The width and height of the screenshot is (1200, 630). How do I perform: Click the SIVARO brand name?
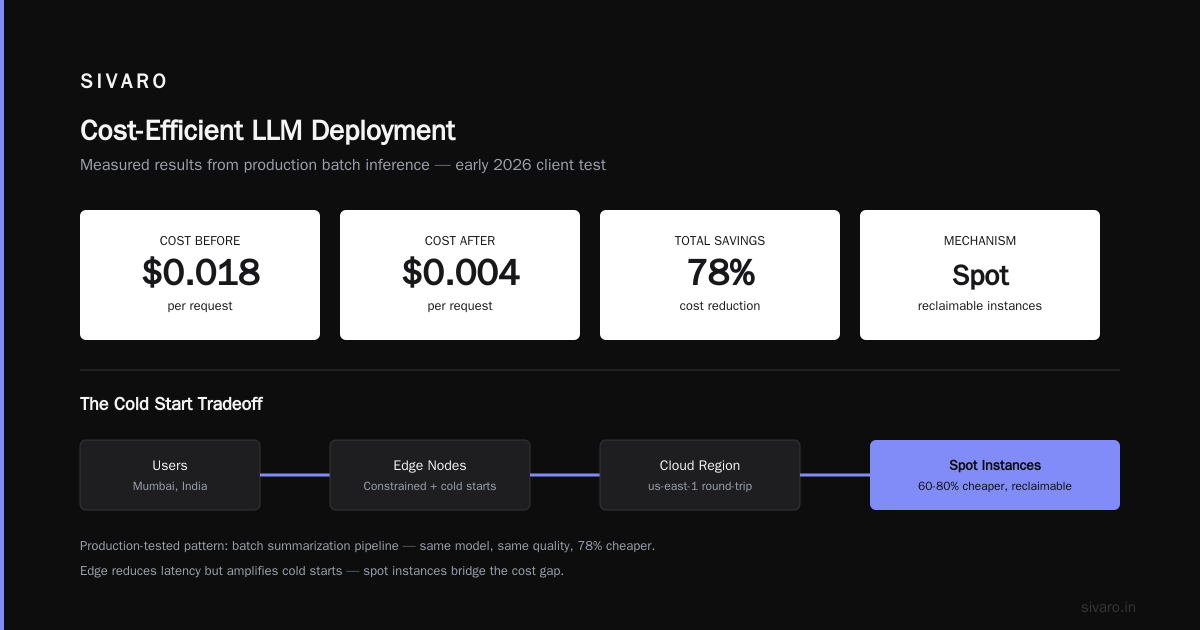coord(124,81)
